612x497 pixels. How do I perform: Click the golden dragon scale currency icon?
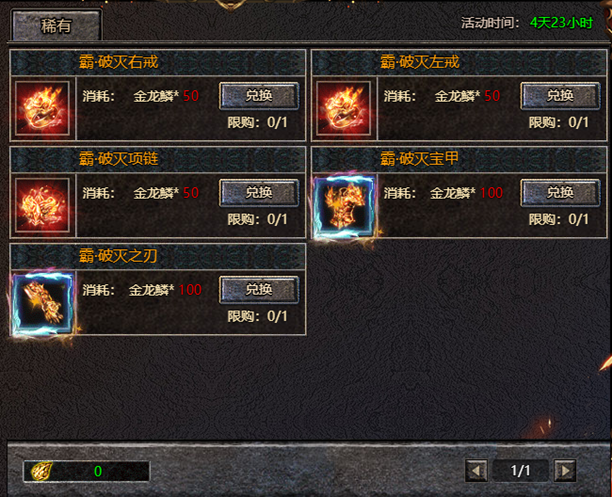click(x=41, y=471)
